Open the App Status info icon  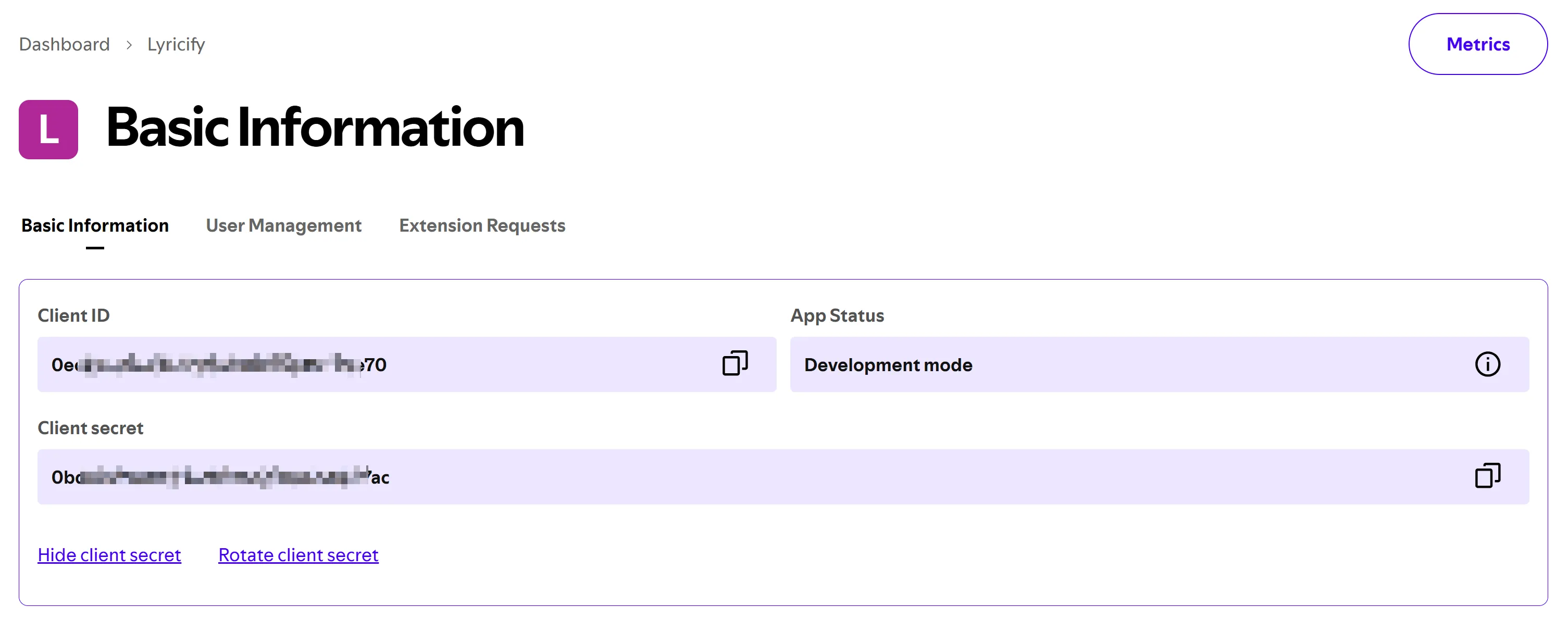click(x=1487, y=364)
